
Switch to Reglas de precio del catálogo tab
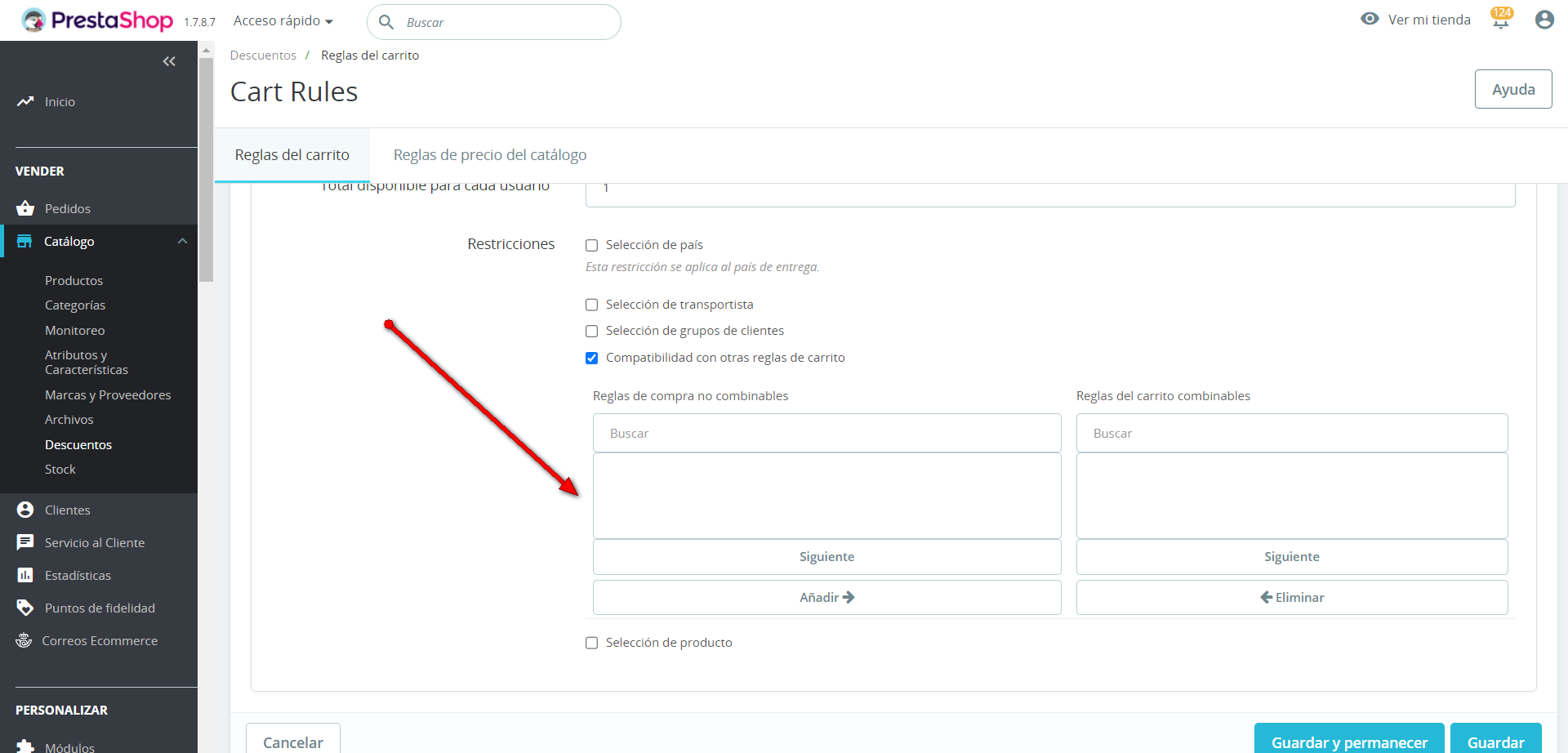click(490, 155)
